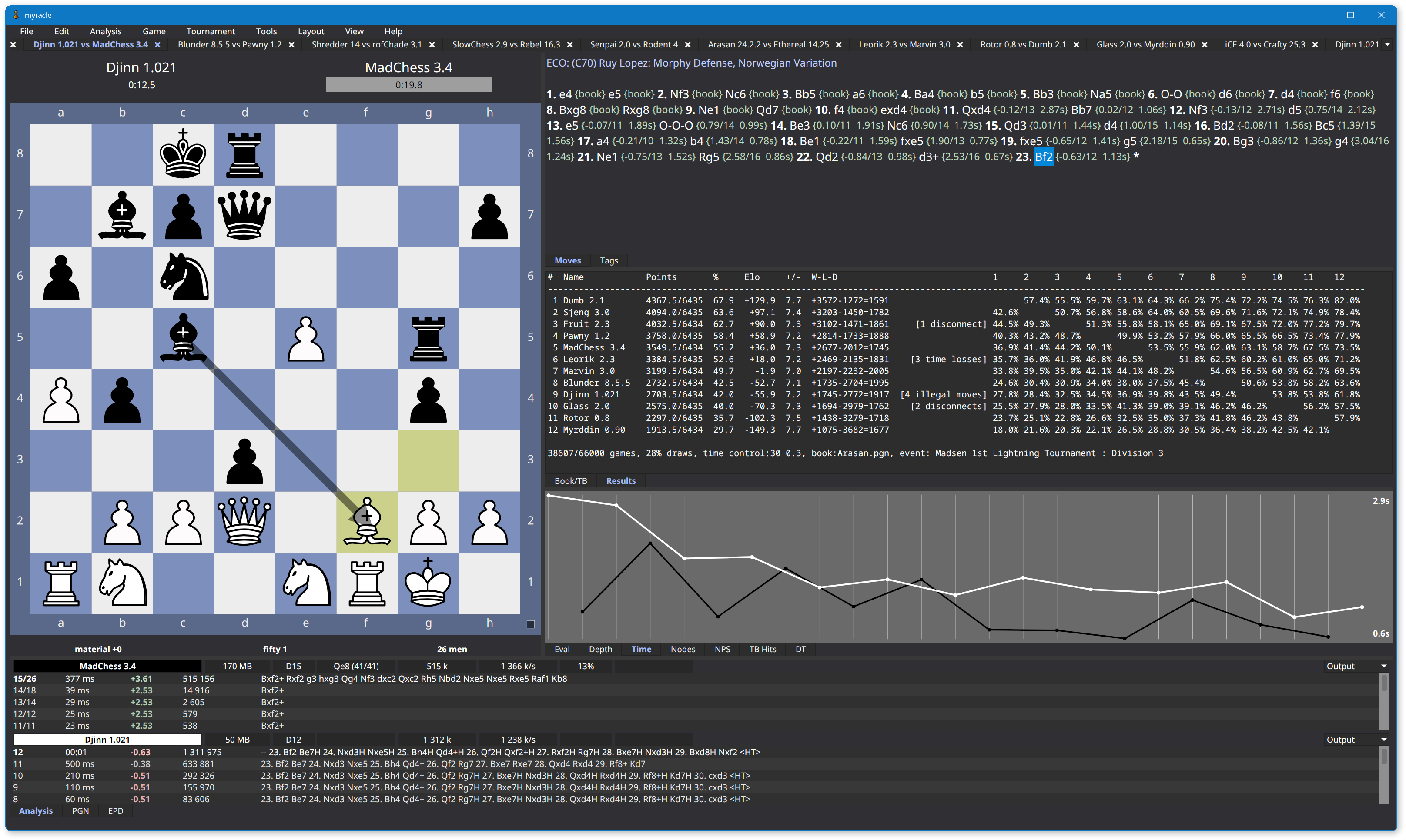Click the white pawn on e5
1406x840 pixels.
click(306, 338)
